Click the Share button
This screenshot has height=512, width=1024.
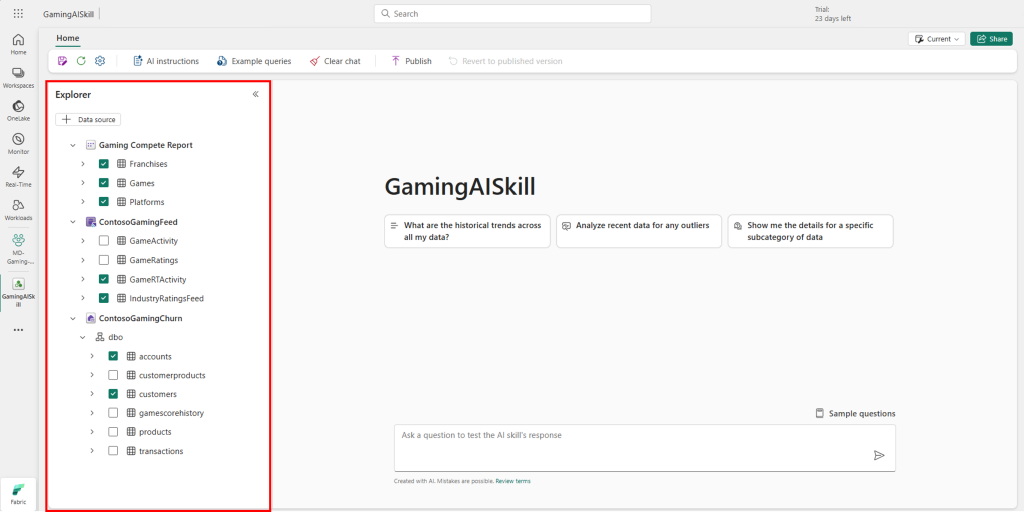coord(991,39)
